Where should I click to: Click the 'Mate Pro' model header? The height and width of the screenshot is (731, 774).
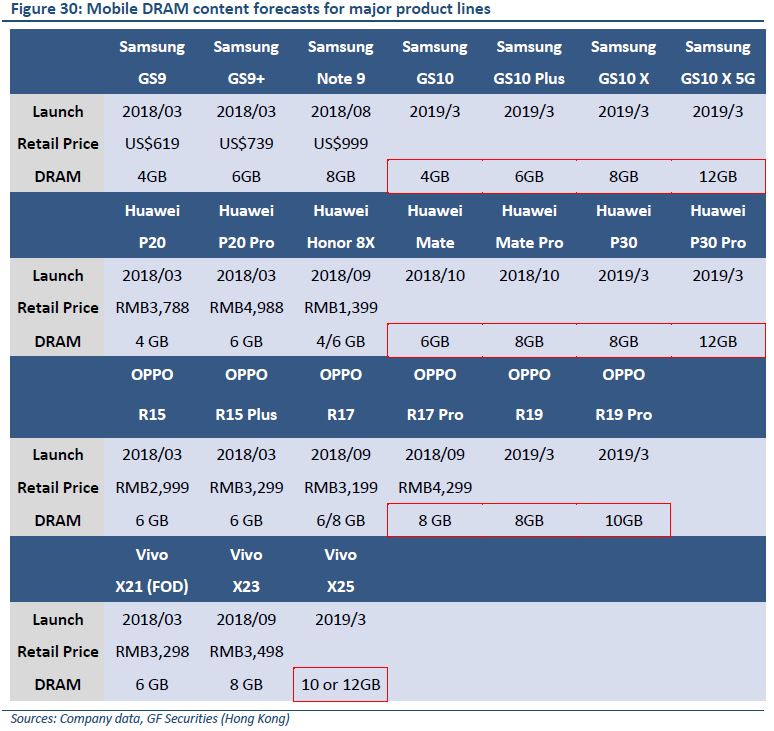click(x=529, y=243)
